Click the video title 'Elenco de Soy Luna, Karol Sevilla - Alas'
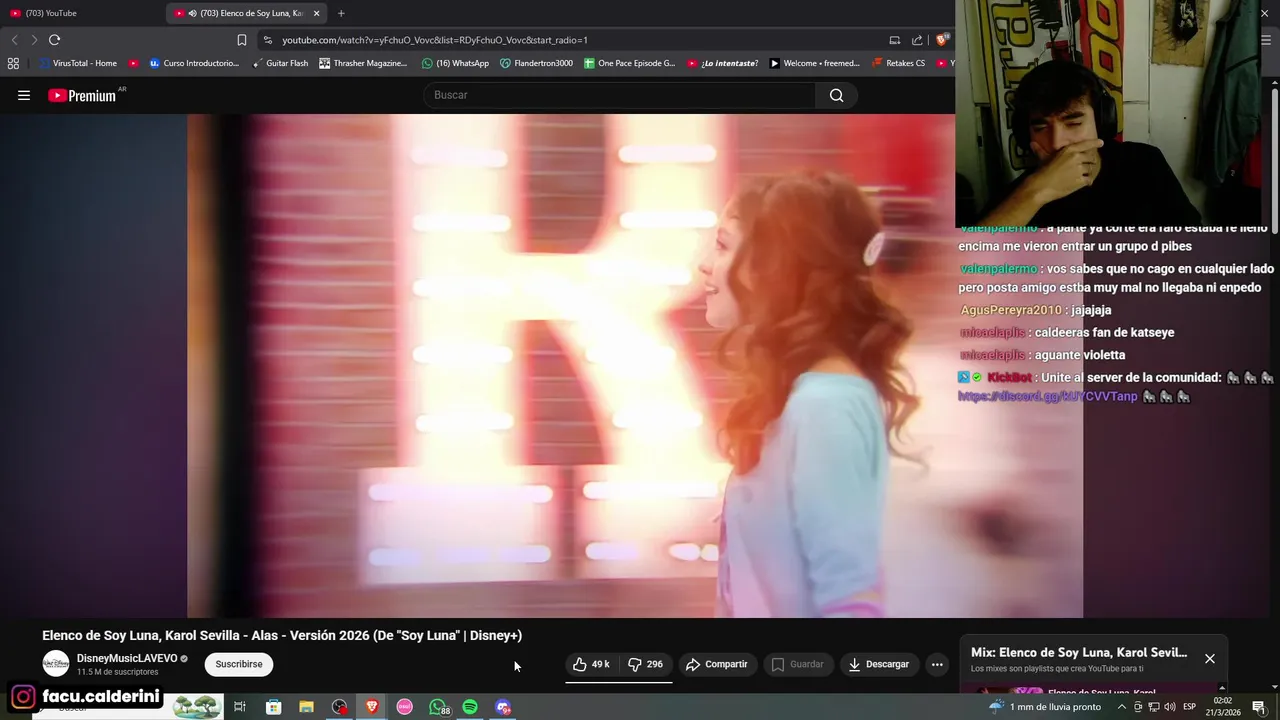The image size is (1280, 720). [282, 635]
